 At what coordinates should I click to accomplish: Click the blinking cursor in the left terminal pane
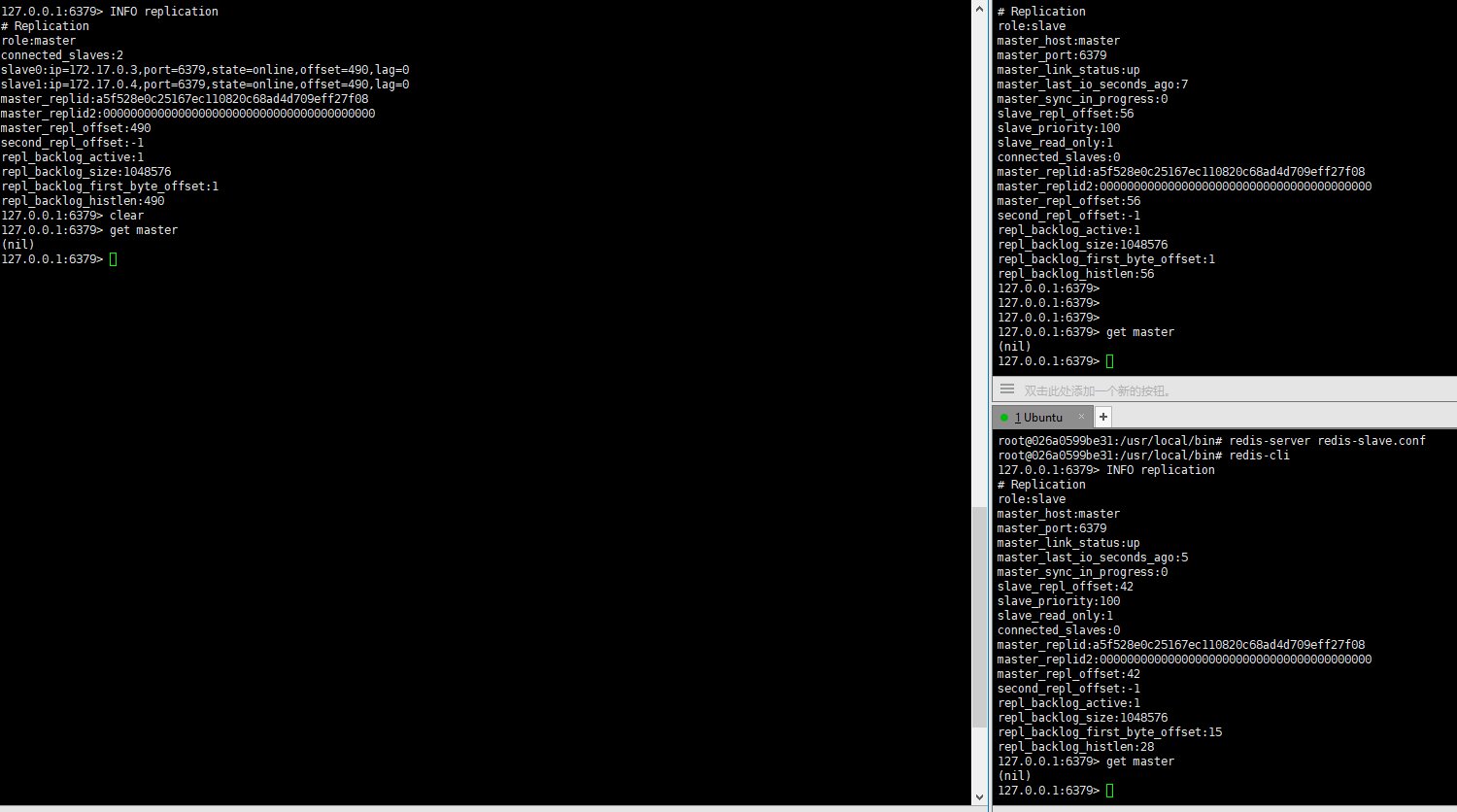(x=112, y=258)
